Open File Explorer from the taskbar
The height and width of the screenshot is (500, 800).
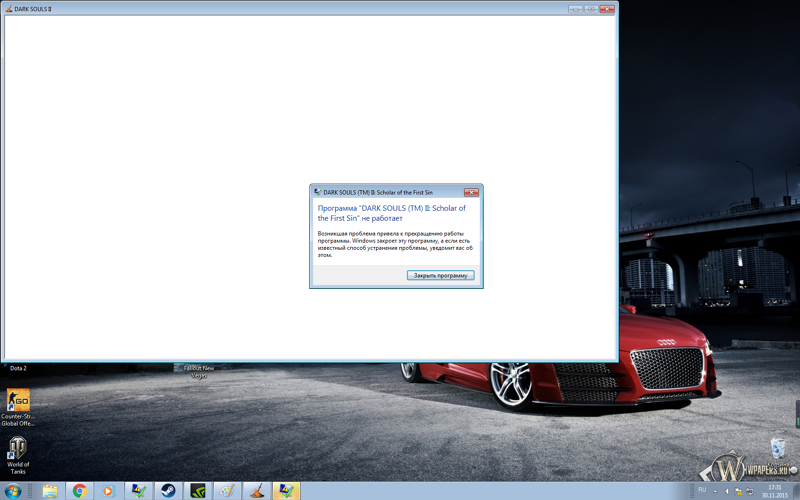click(x=50, y=491)
